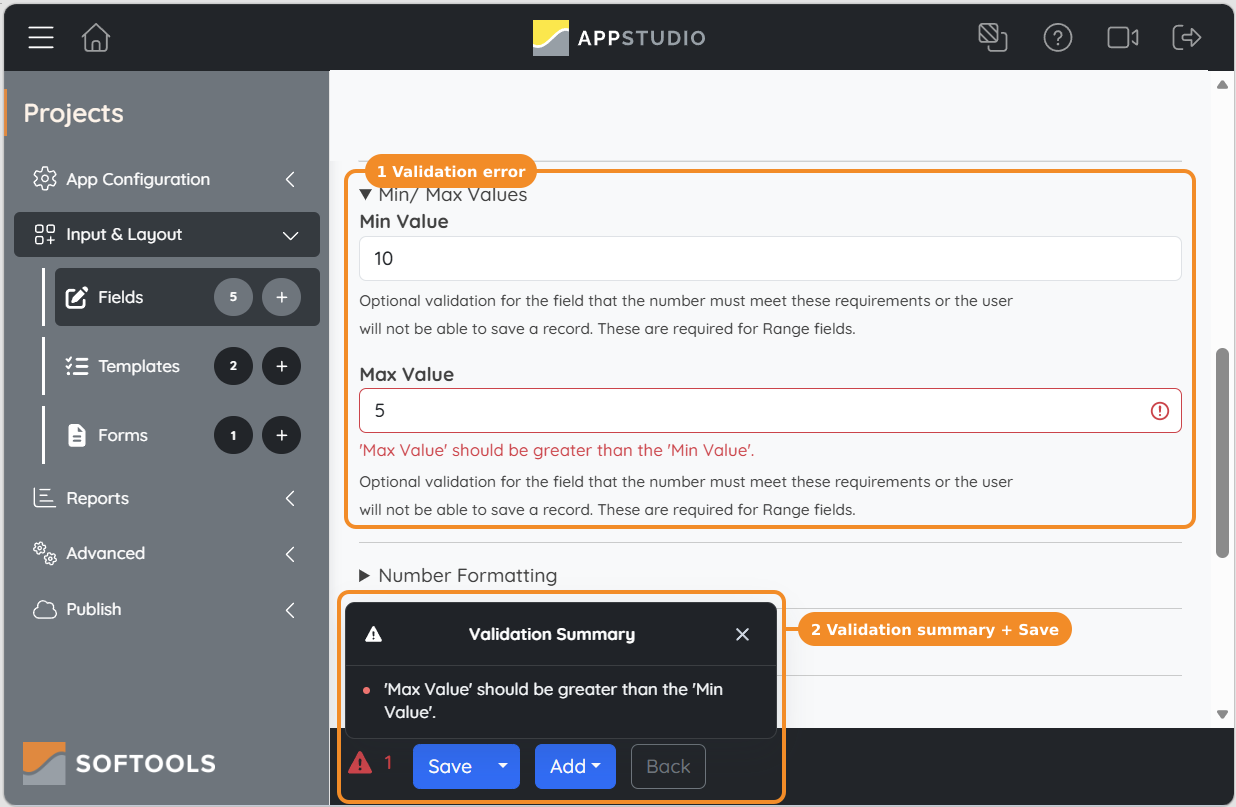Click the validation error count 1
1236x807 pixels.
click(389, 763)
